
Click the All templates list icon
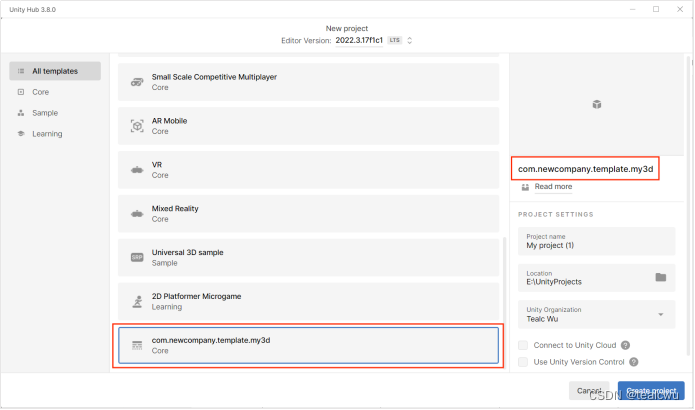click(x=21, y=71)
